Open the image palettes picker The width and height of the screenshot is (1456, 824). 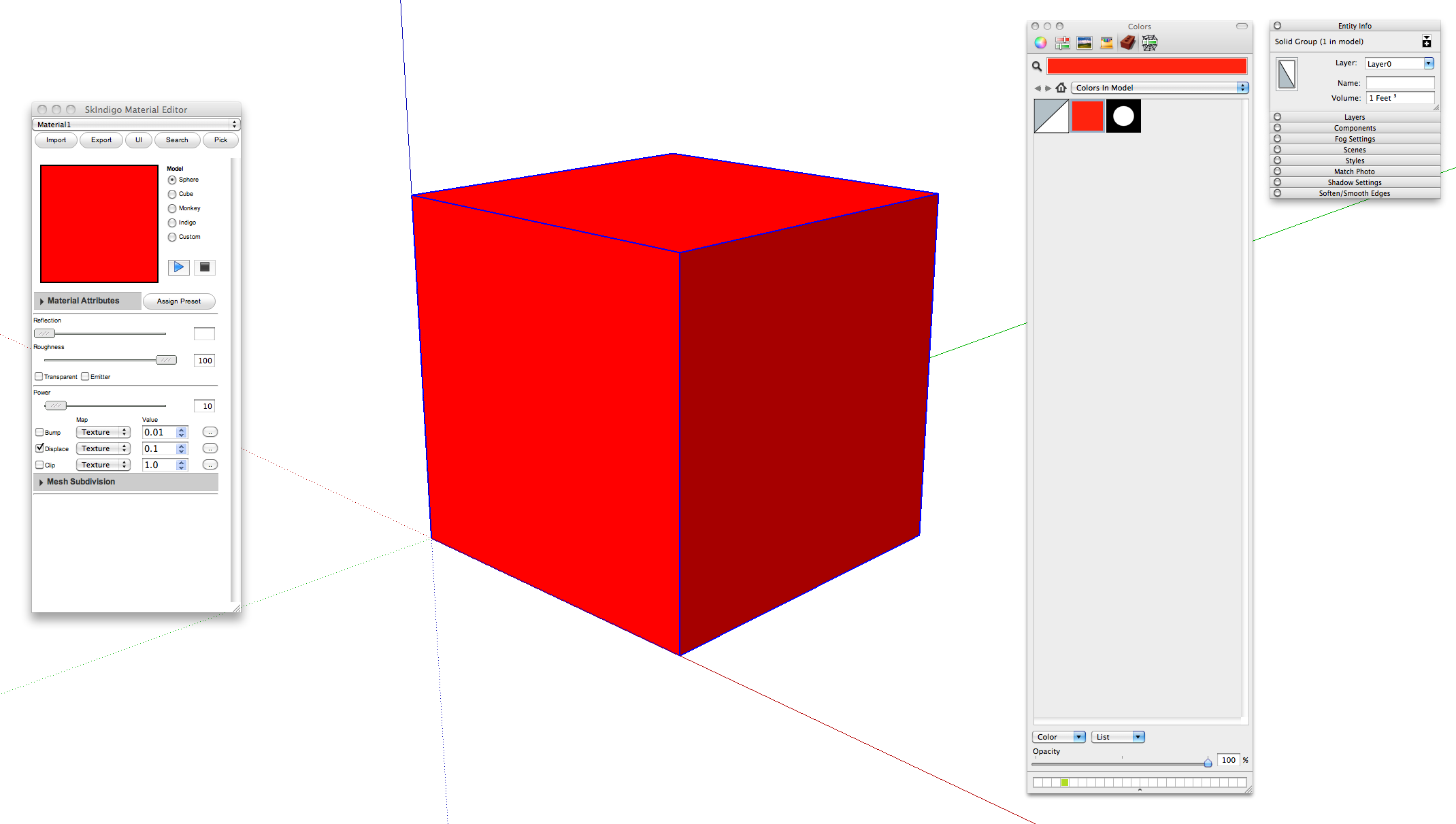point(1085,43)
